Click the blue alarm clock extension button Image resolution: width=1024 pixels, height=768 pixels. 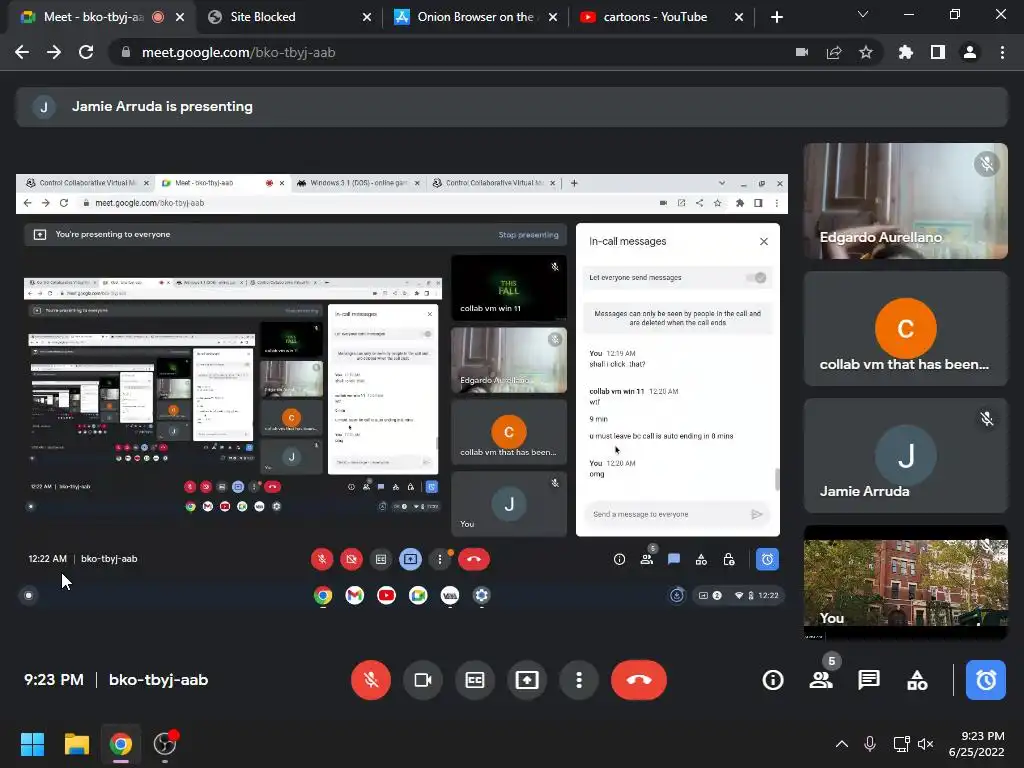[985, 680]
